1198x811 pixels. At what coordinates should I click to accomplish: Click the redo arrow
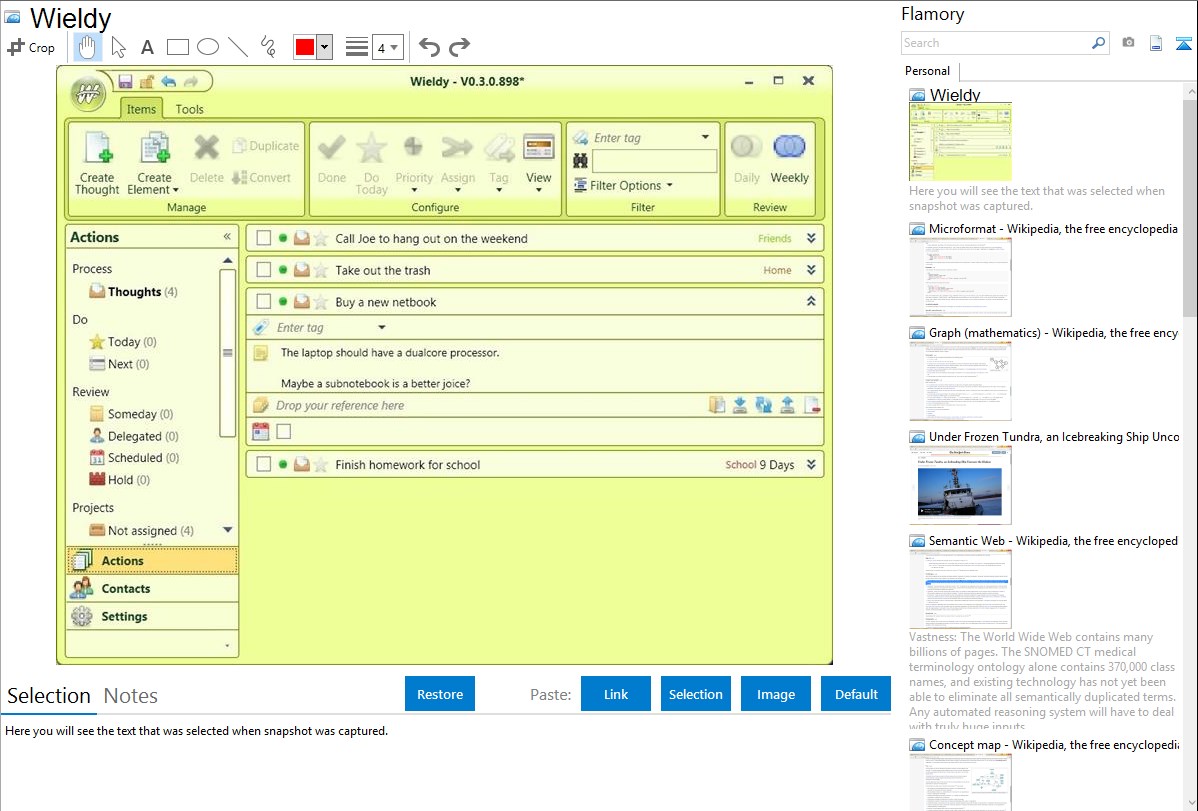tap(459, 47)
